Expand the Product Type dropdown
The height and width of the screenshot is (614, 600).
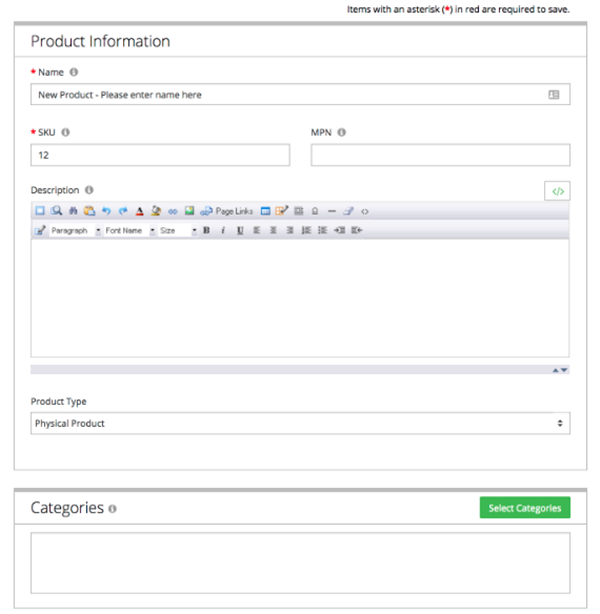pyautogui.click(x=300, y=423)
